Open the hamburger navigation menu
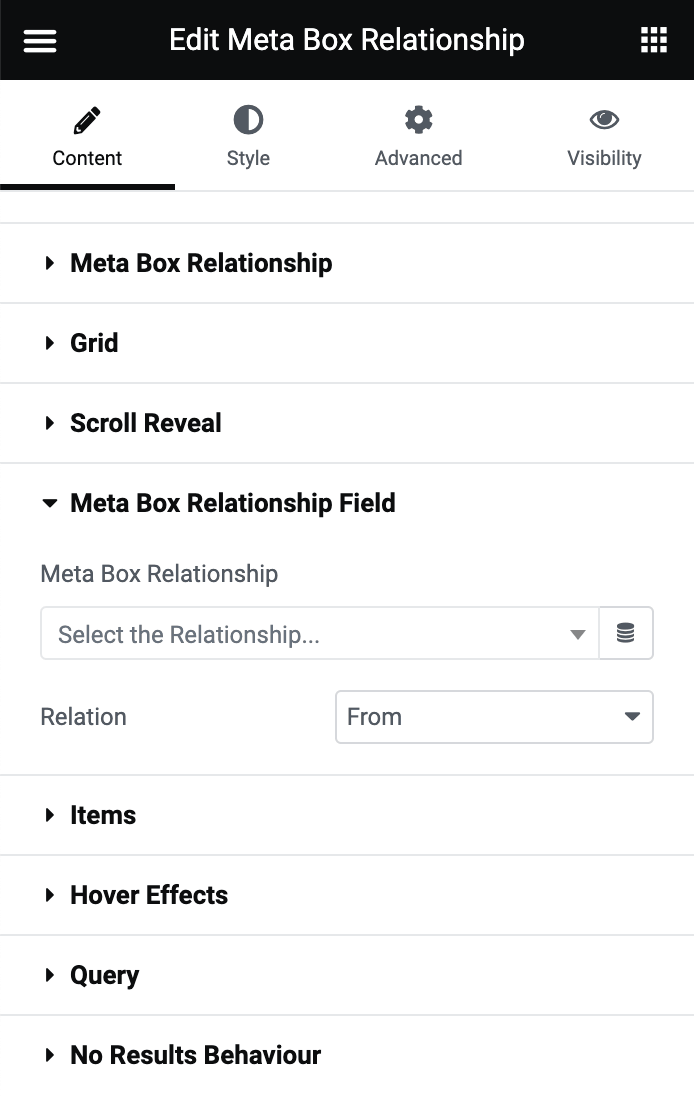This screenshot has width=694, height=1102. click(39, 40)
